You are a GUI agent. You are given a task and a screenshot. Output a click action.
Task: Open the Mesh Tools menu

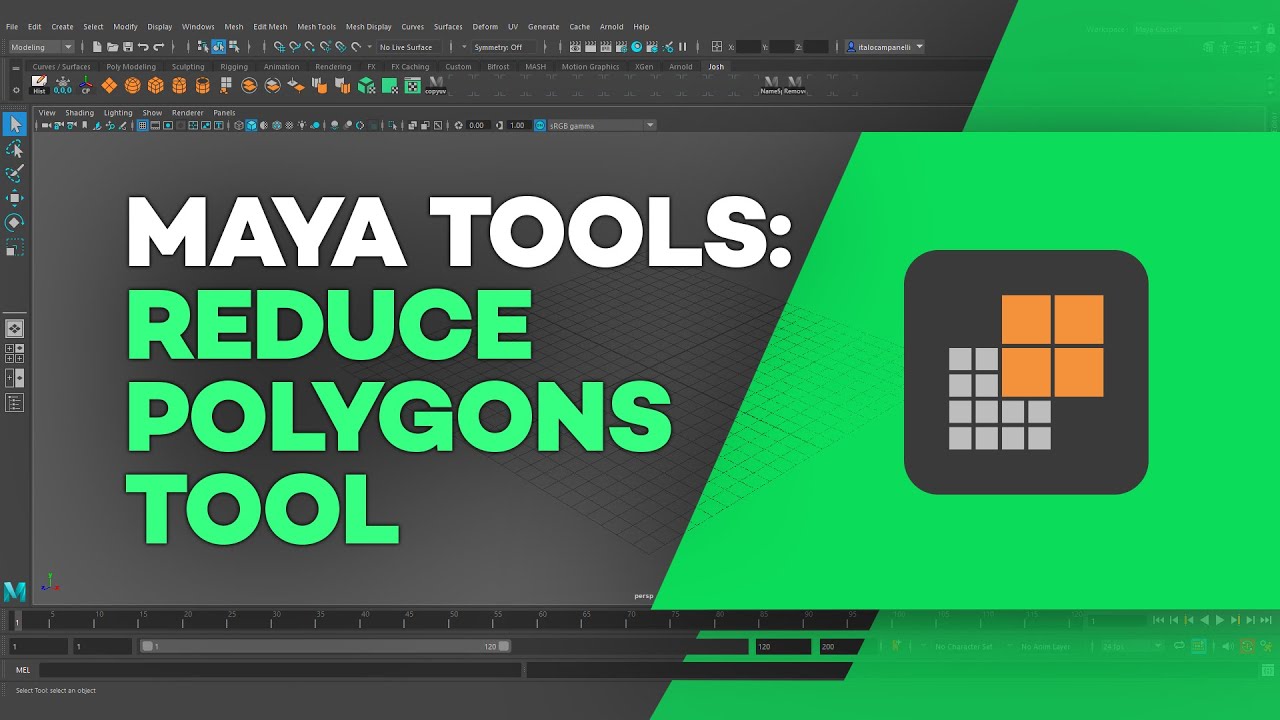pos(316,27)
